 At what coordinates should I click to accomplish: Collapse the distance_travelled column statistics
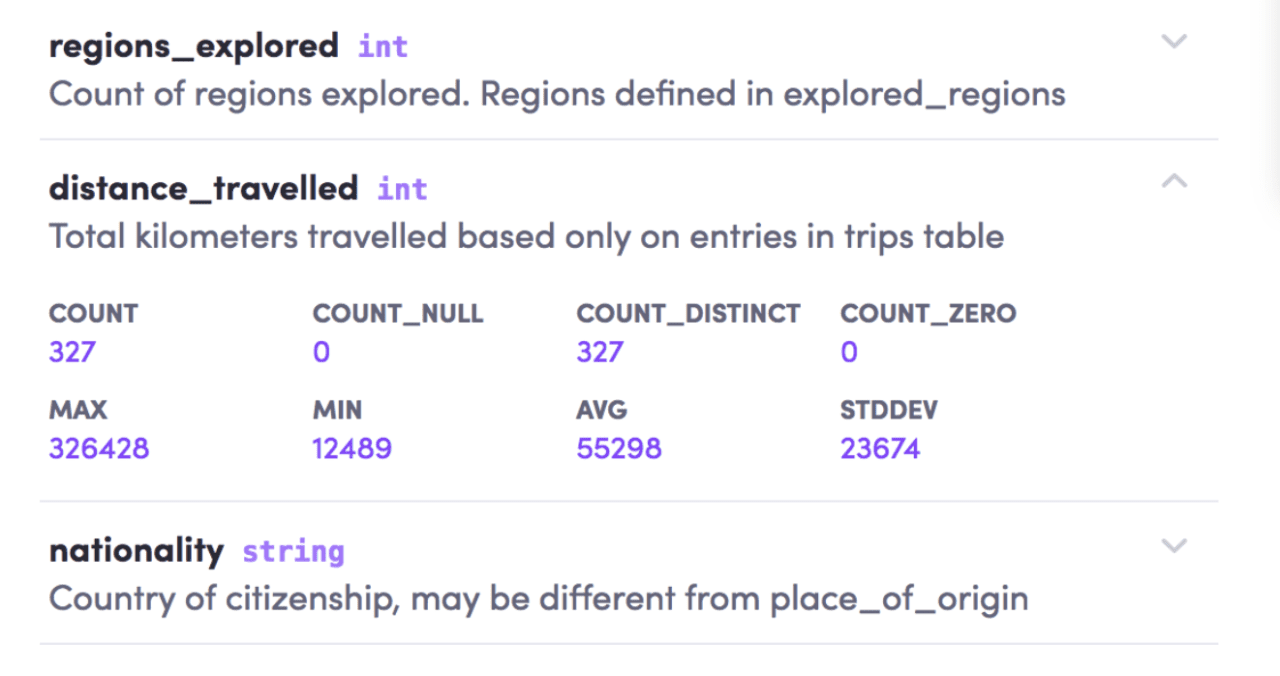(x=1174, y=181)
